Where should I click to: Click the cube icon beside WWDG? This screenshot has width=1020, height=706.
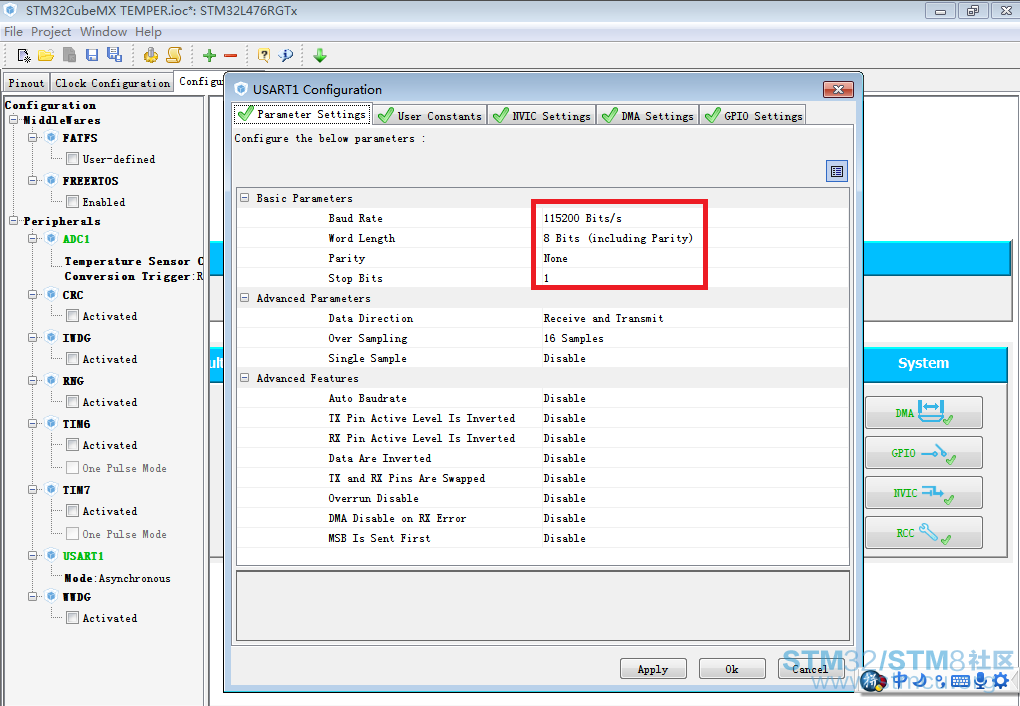click(x=51, y=597)
